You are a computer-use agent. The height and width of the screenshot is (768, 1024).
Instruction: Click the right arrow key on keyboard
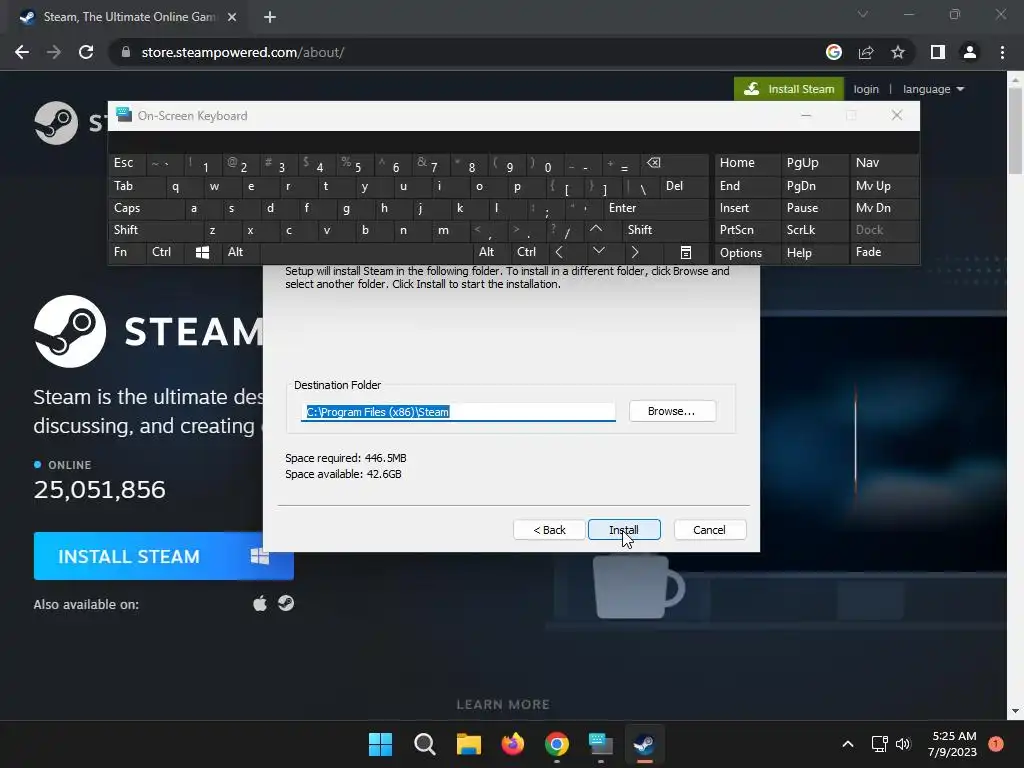pos(635,252)
